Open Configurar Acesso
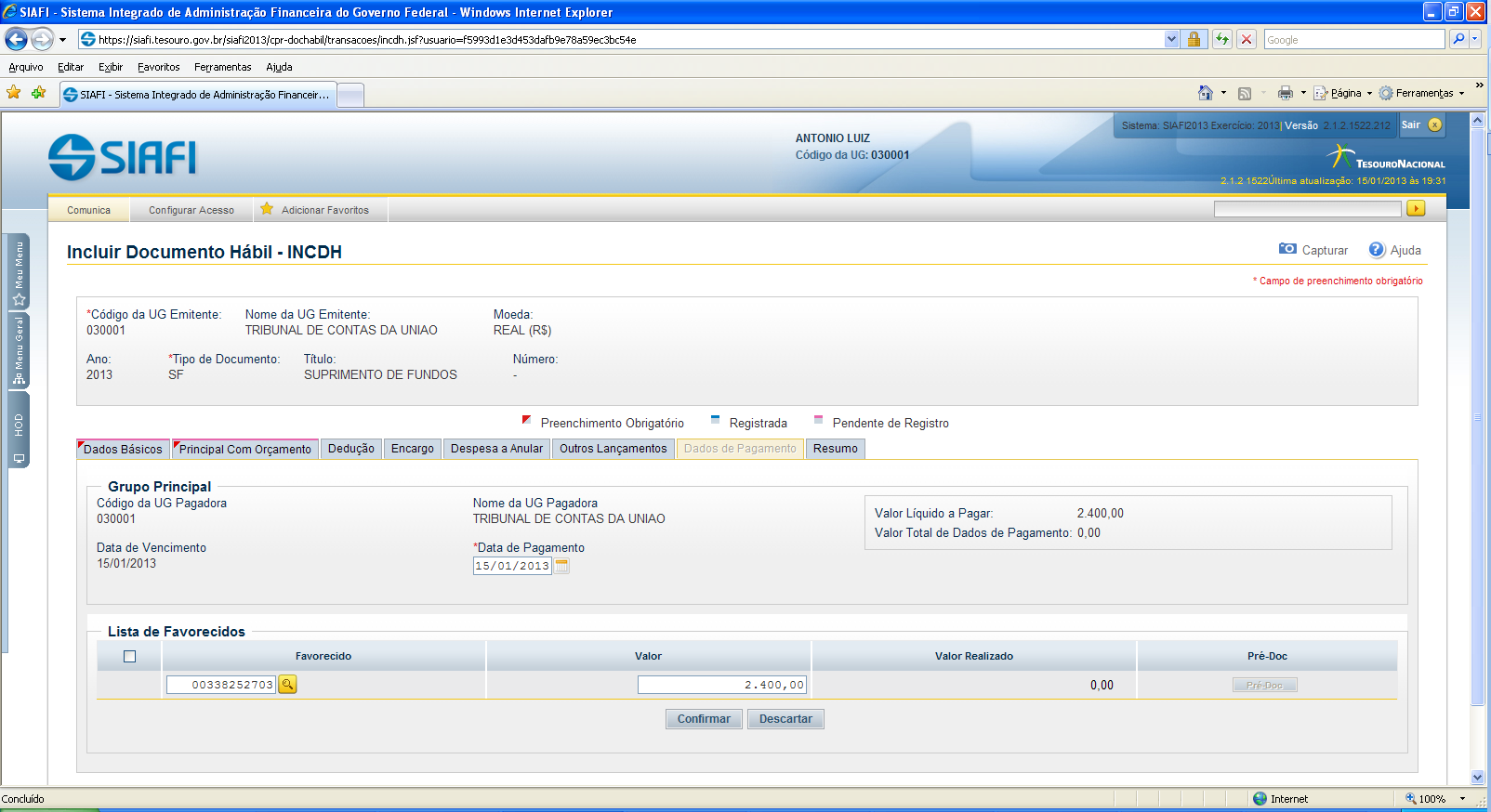1491x812 pixels. (x=191, y=210)
